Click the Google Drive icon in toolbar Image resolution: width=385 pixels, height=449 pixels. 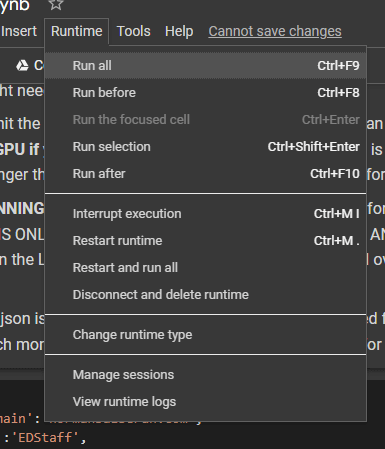pyautogui.click(x=22, y=66)
